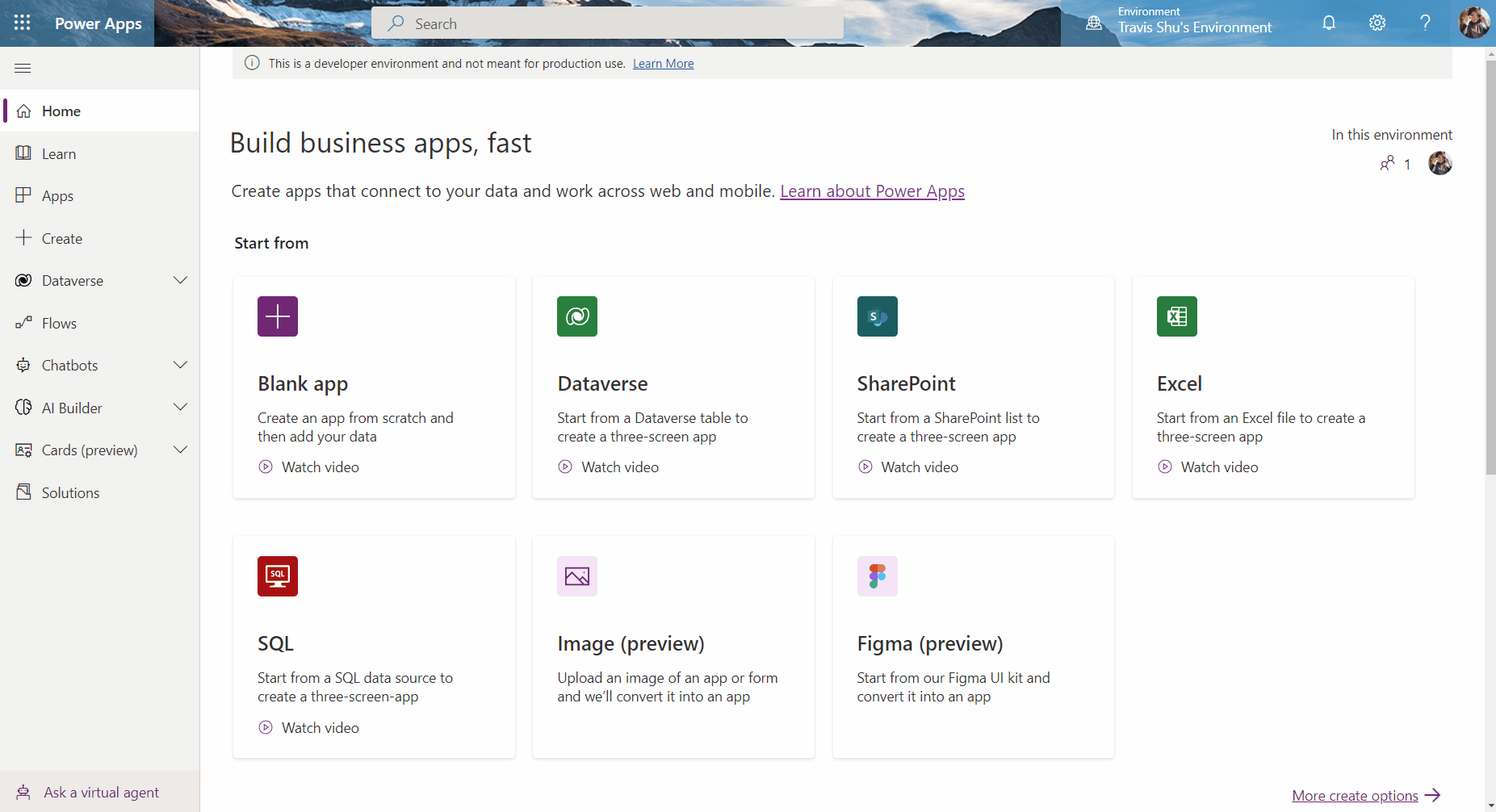The image size is (1496, 812).
Task: Click More create options
Action: click(1355, 795)
